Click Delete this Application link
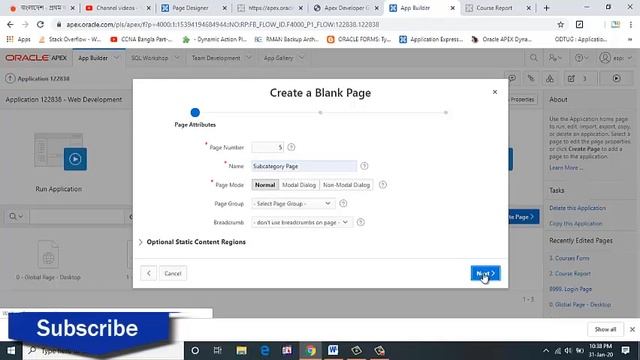This screenshot has height=360, width=640. coord(577,208)
